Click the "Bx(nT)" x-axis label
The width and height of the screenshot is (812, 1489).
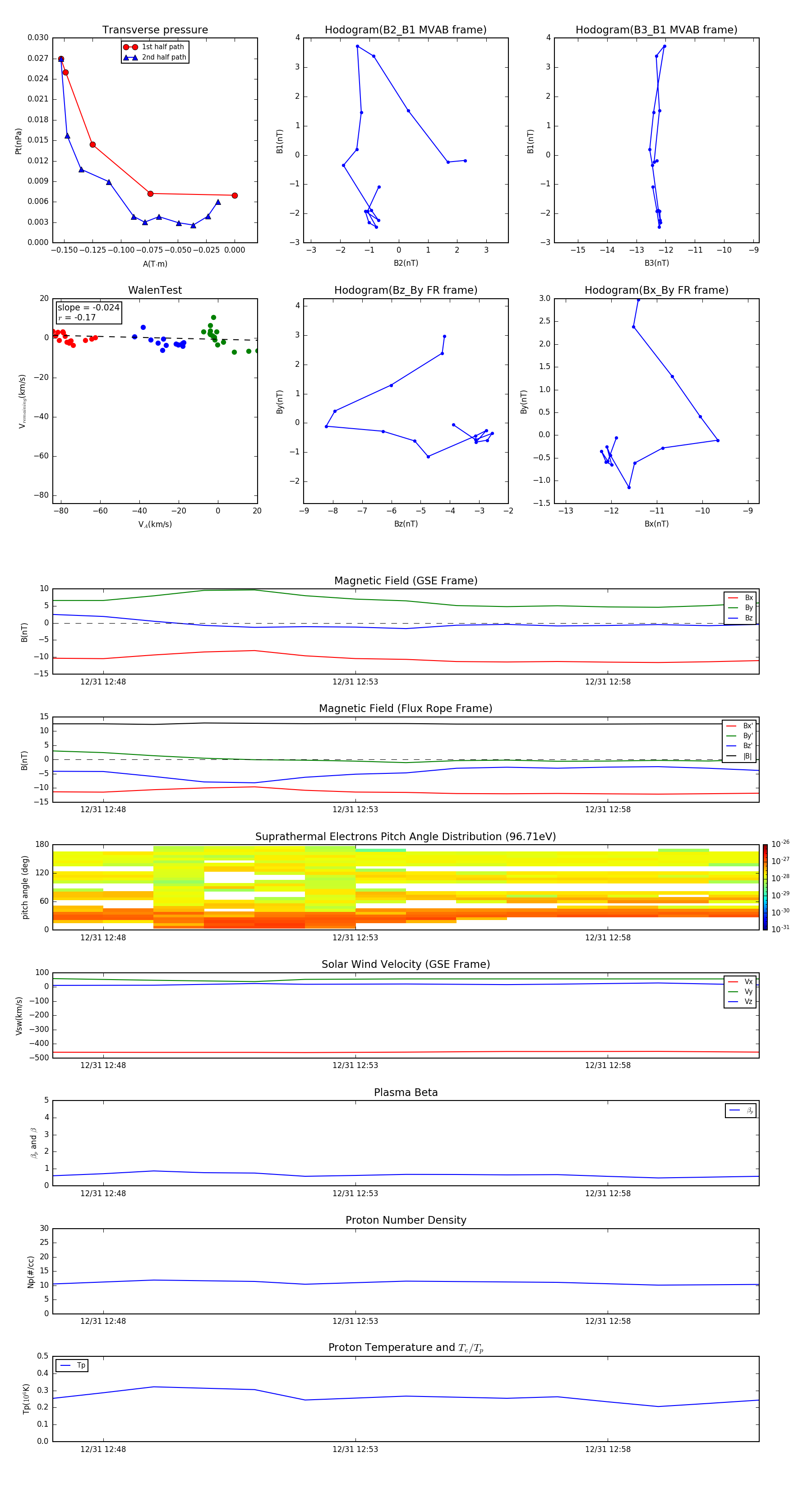(x=656, y=524)
